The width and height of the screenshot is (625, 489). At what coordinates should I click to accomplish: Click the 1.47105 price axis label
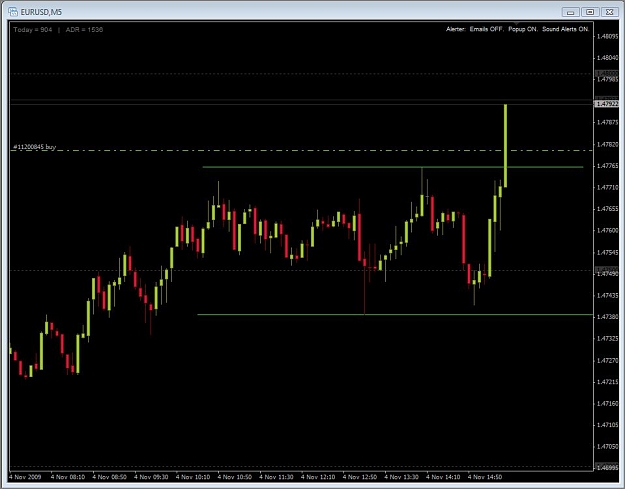pos(607,425)
